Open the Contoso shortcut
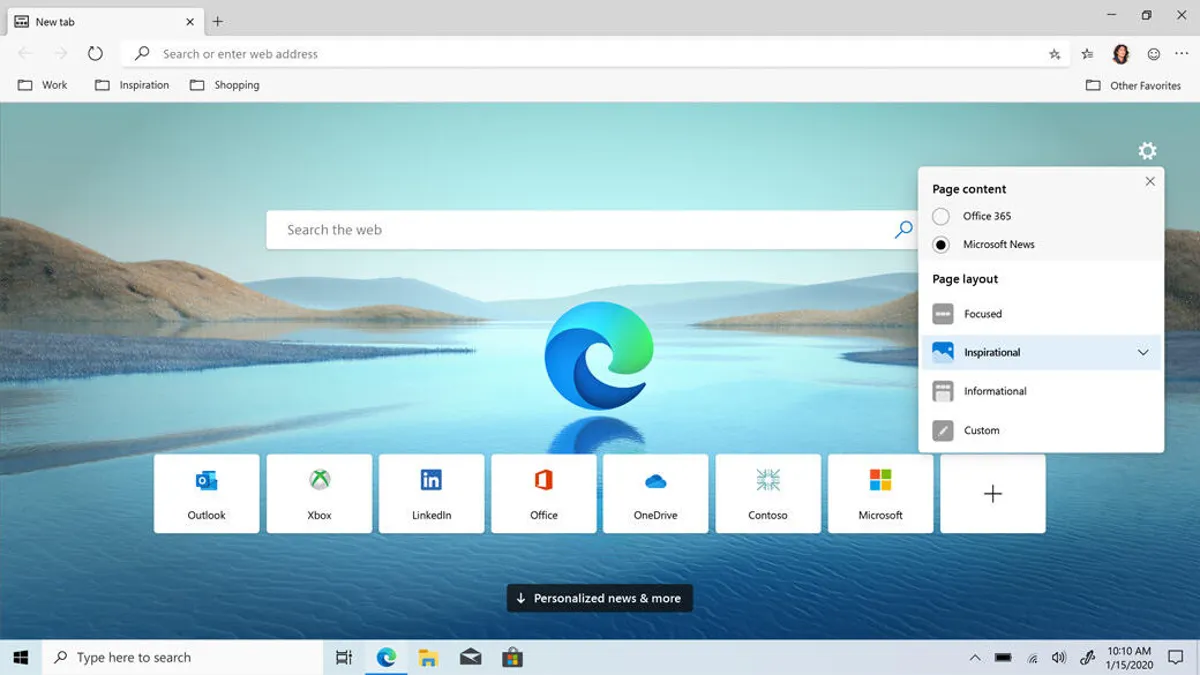The width and height of the screenshot is (1200, 675). click(x=768, y=493)
